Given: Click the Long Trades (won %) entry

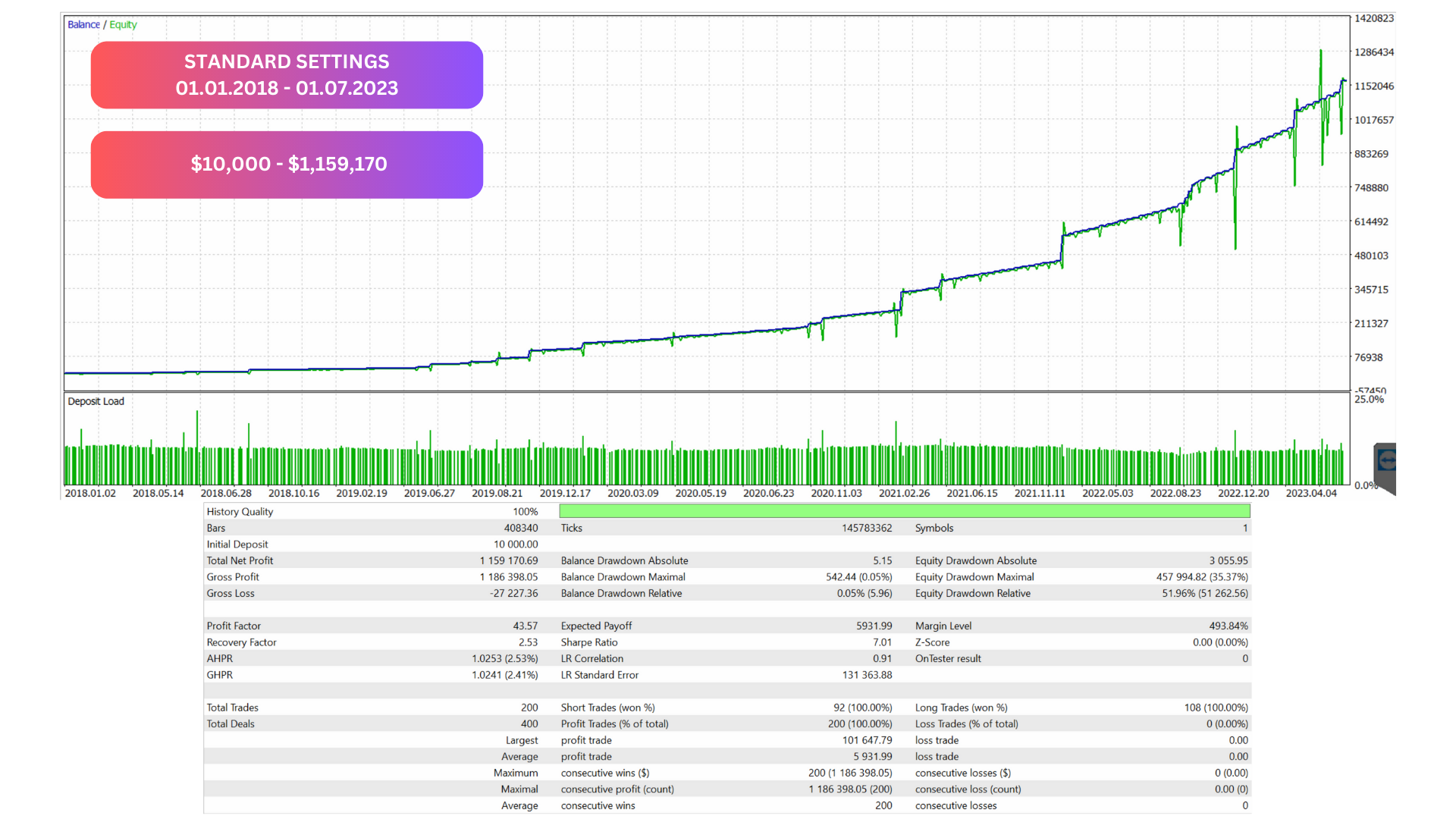Looking at the screenshot, I should pos(961,708).
